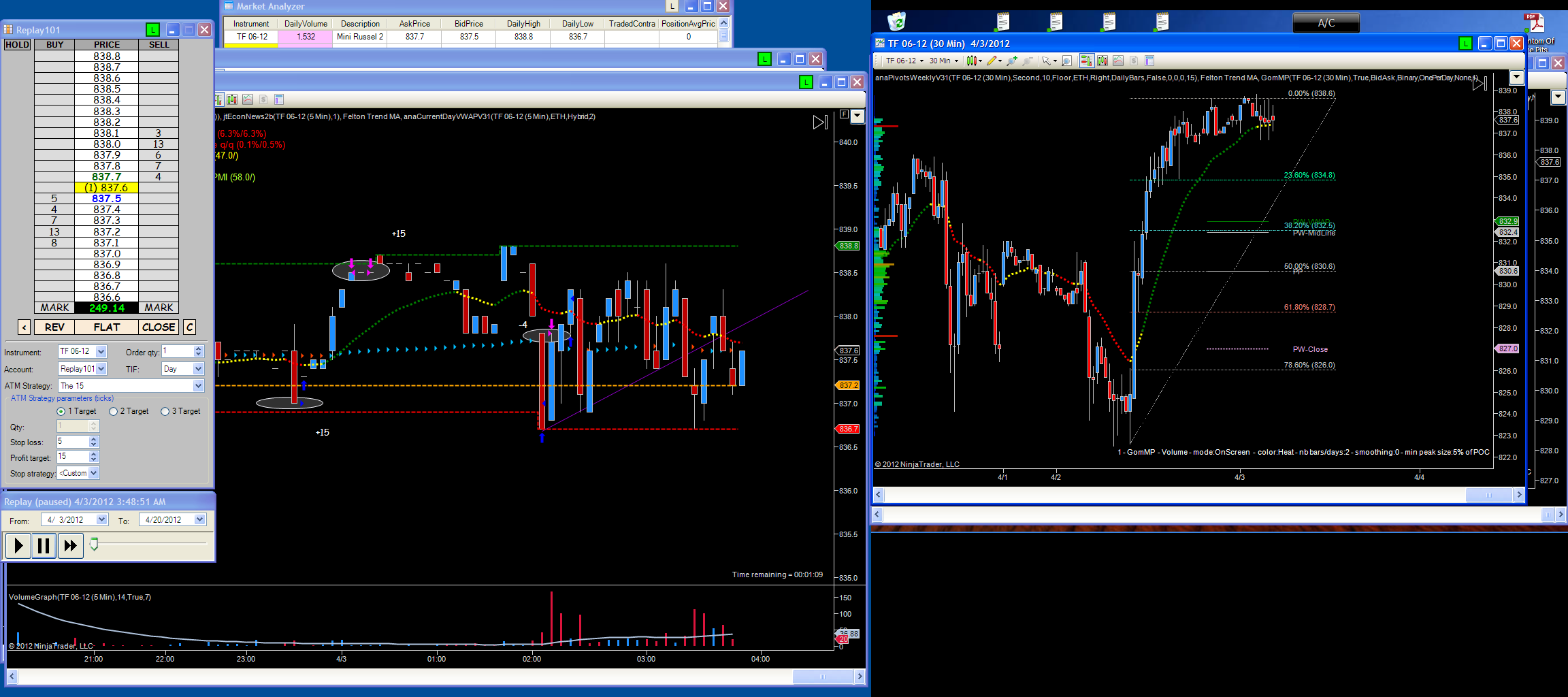Click the HOLD header cell in Replay101 ladder
Screen dimensions: 1568x697
tap(17, 45)
